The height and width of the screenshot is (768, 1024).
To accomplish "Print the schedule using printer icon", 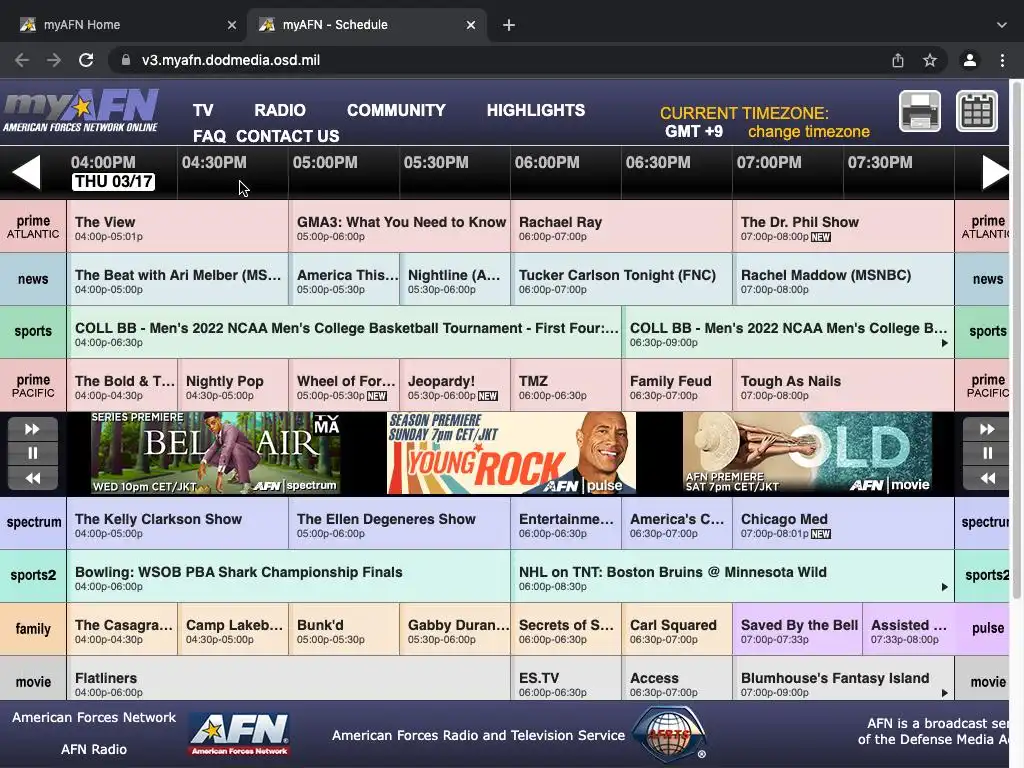I will tap(920, 112).
